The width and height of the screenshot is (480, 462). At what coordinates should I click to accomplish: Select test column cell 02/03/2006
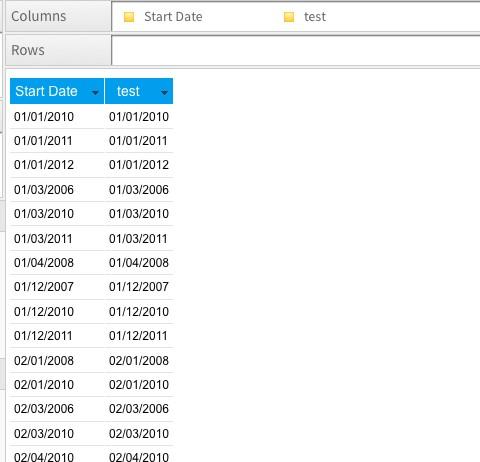139,409
